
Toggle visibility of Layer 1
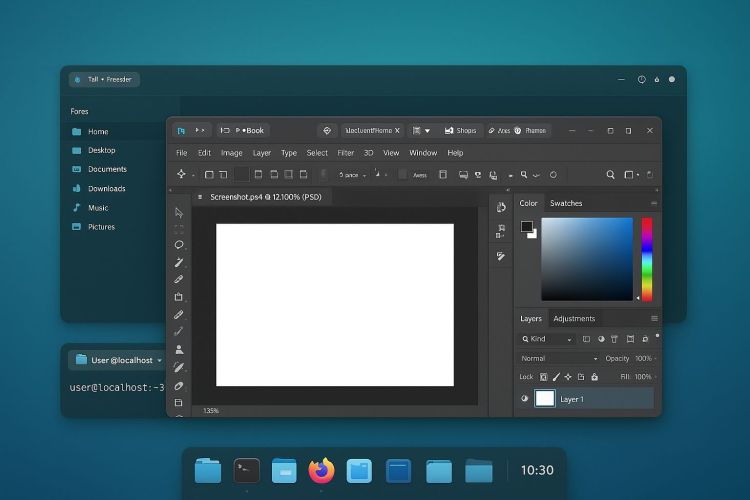(525, 399)
